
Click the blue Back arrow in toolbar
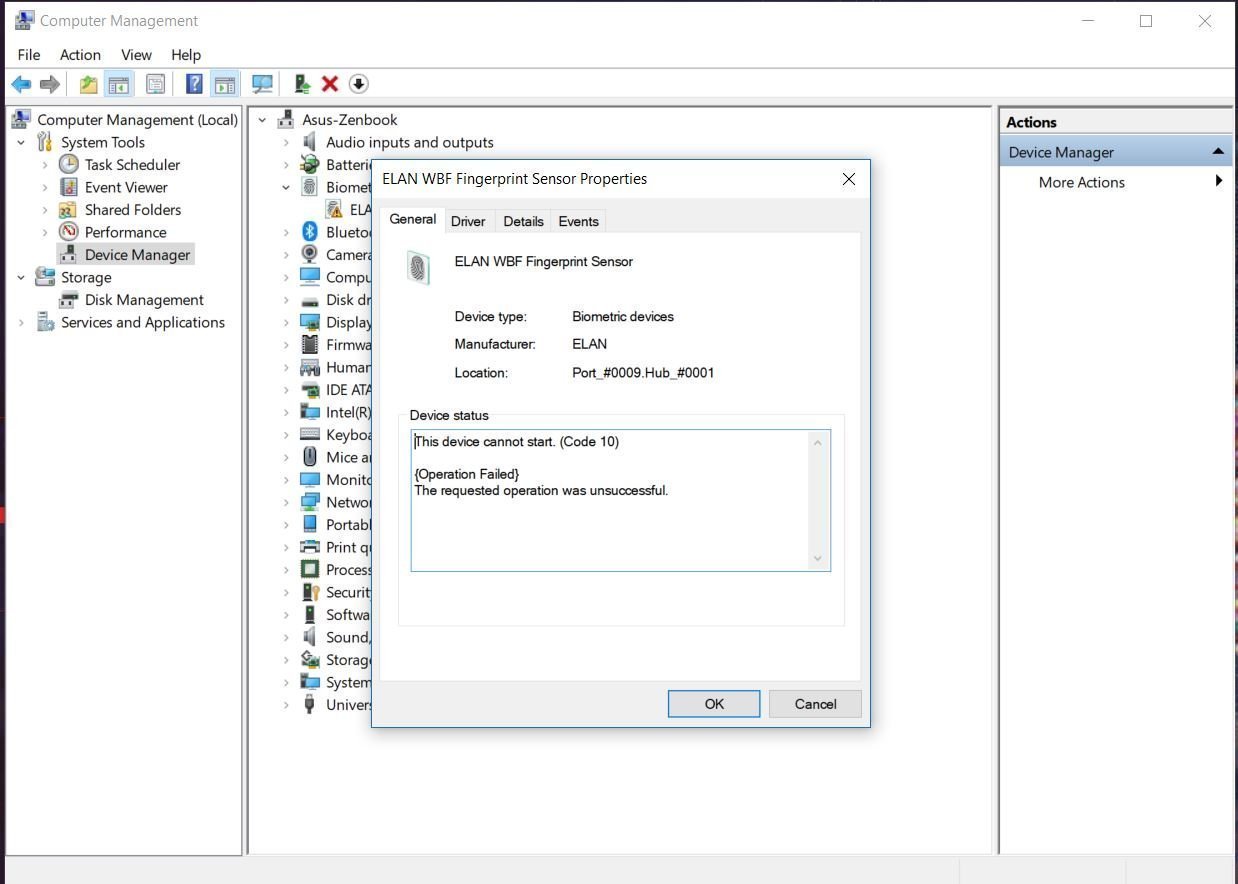point(21,85)
